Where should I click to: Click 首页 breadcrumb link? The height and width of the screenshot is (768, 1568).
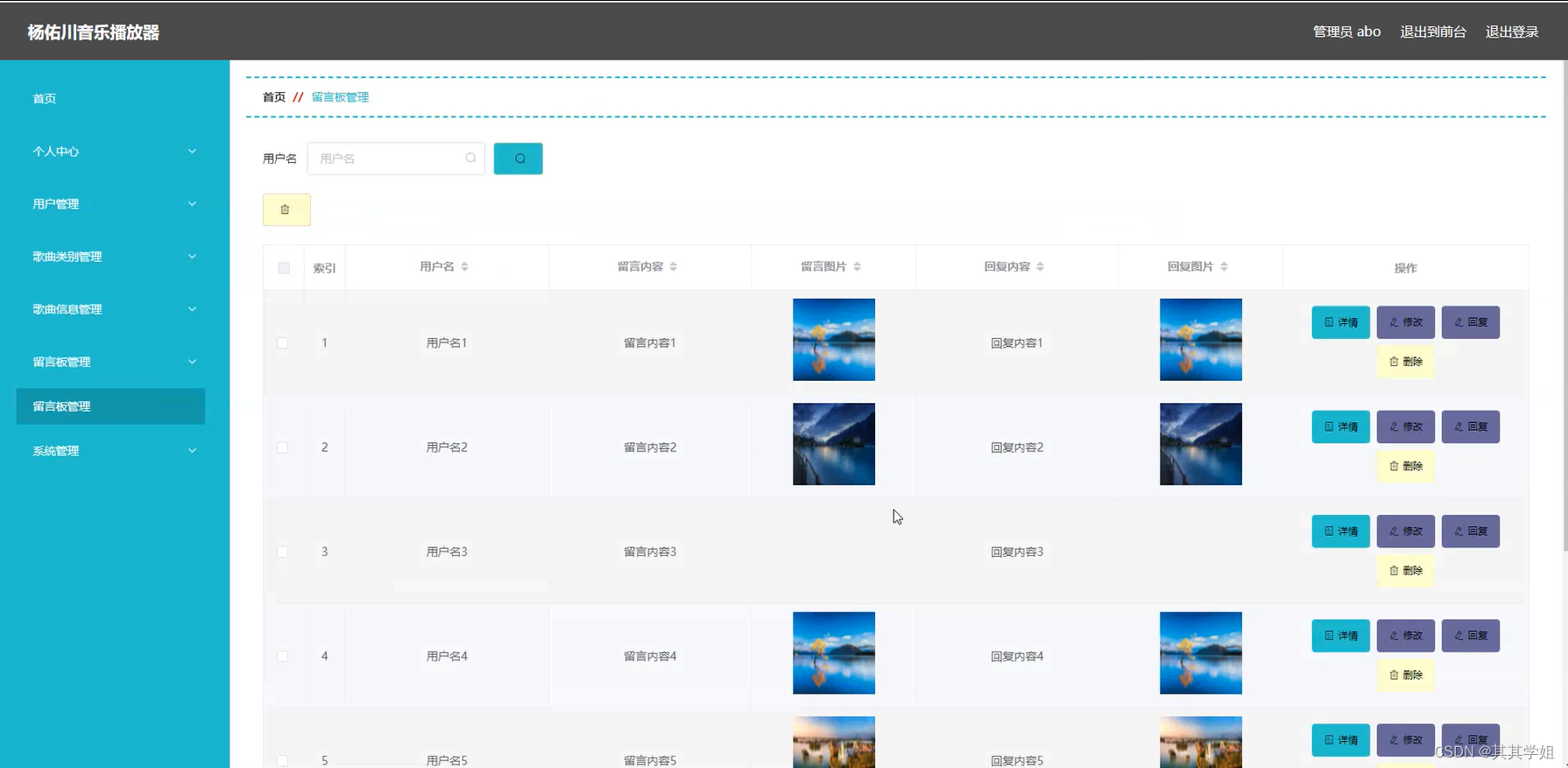tap(274, 97)
